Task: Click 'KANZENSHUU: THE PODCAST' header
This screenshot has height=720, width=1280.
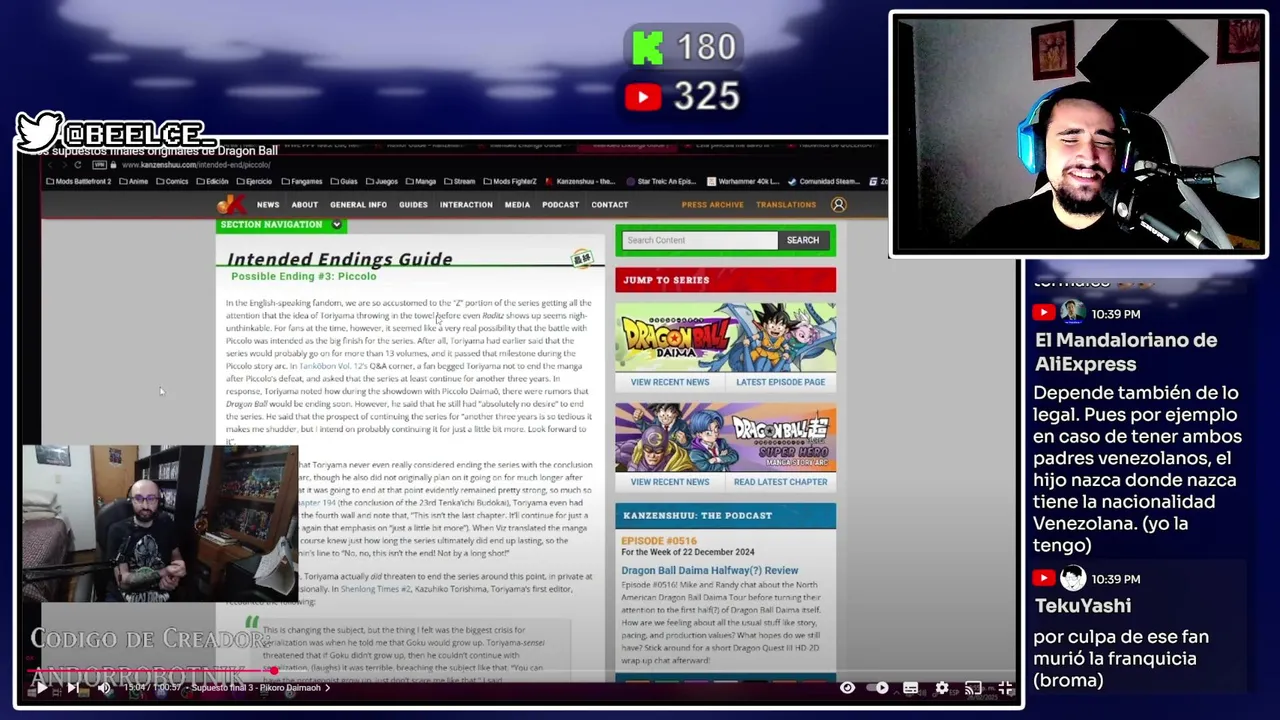Action: tap(725, 515)
